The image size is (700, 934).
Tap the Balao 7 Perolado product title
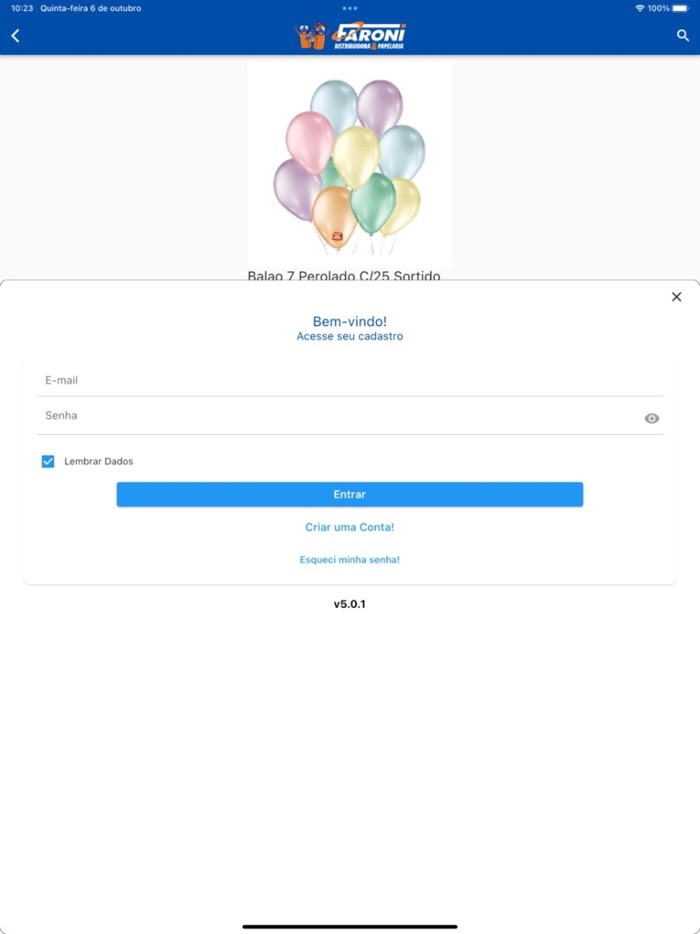tap(344, 275)
